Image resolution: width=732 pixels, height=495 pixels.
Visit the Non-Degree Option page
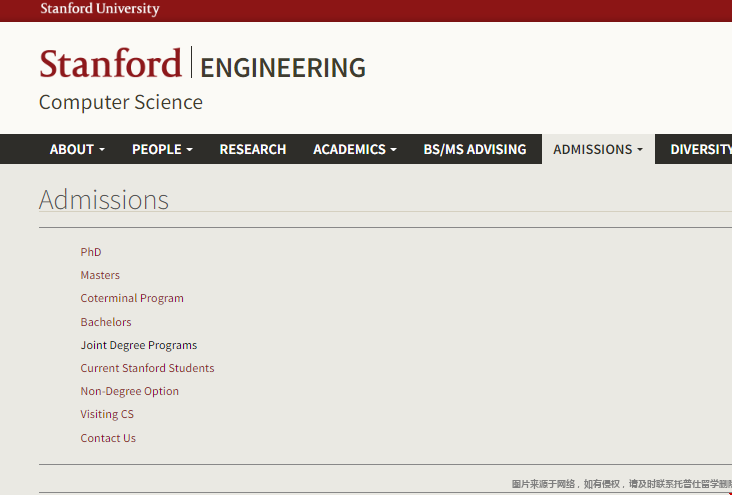click(130, 391)
